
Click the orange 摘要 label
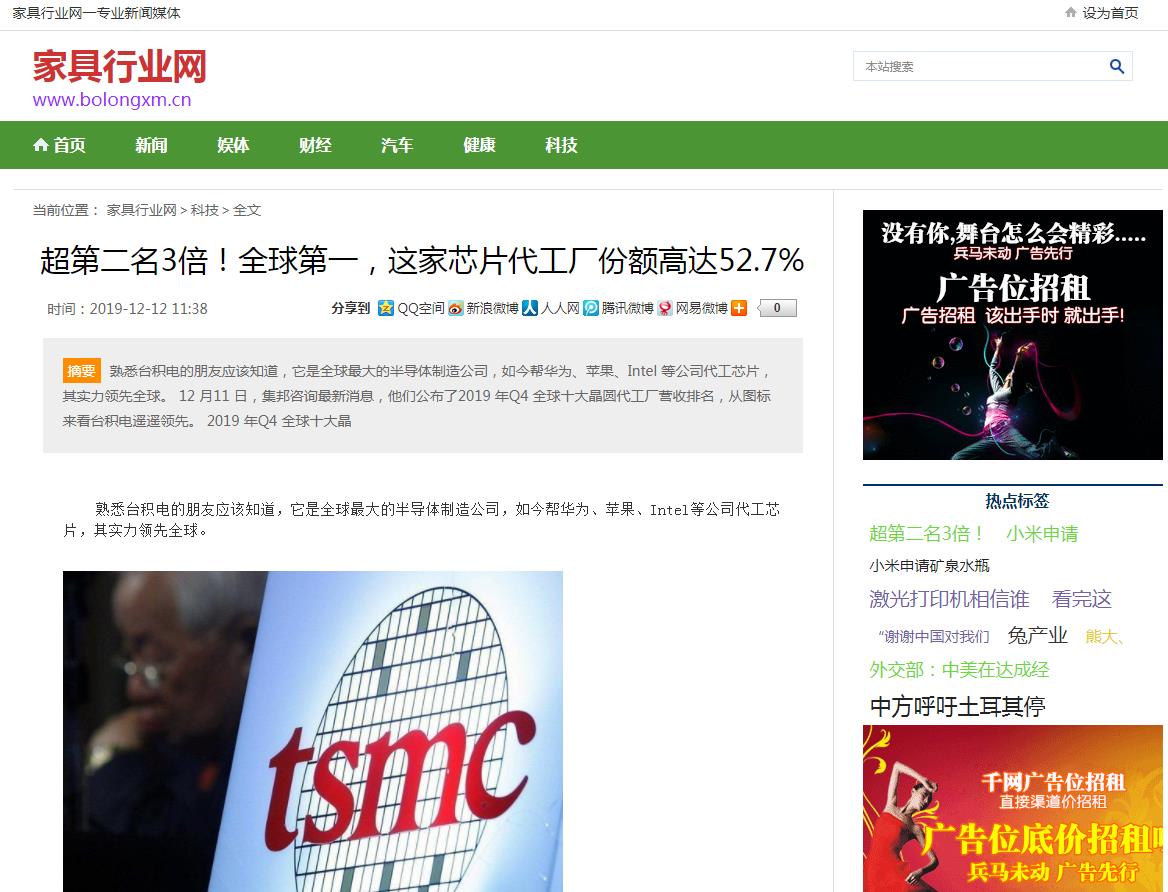pyautogui.click(x=81, y=370)
